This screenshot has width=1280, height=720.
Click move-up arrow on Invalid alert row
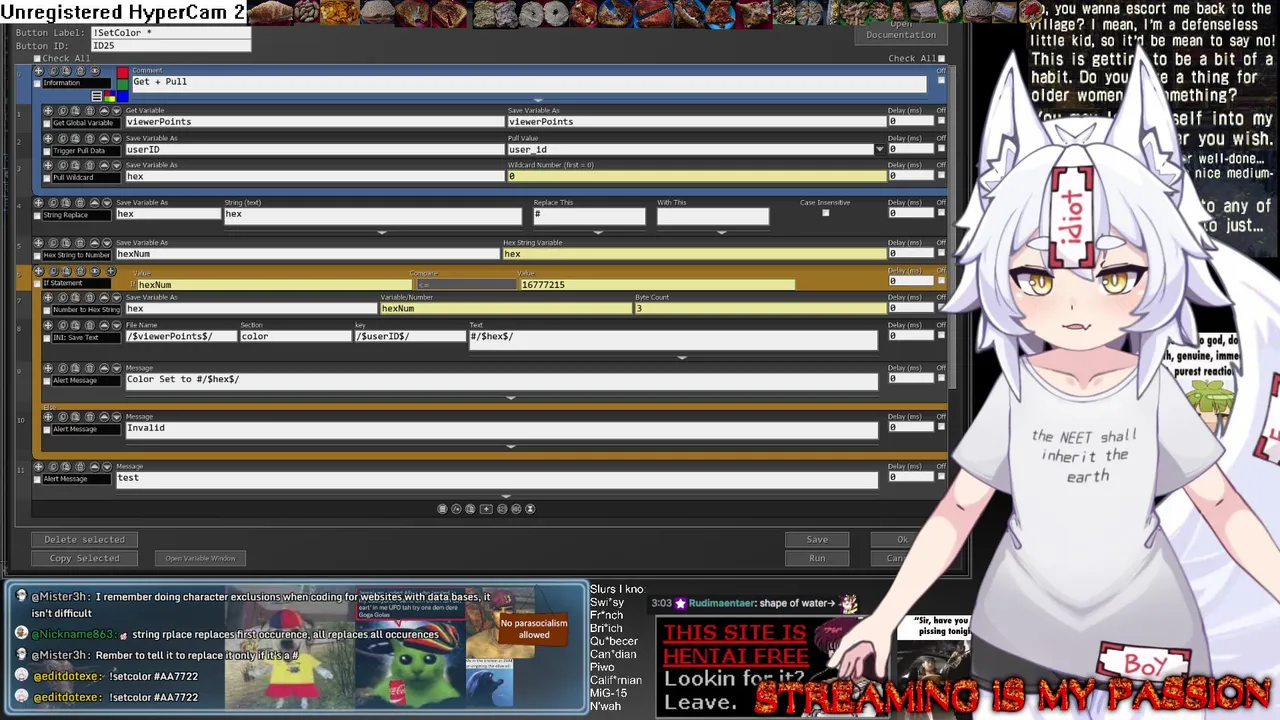[104, 417]
